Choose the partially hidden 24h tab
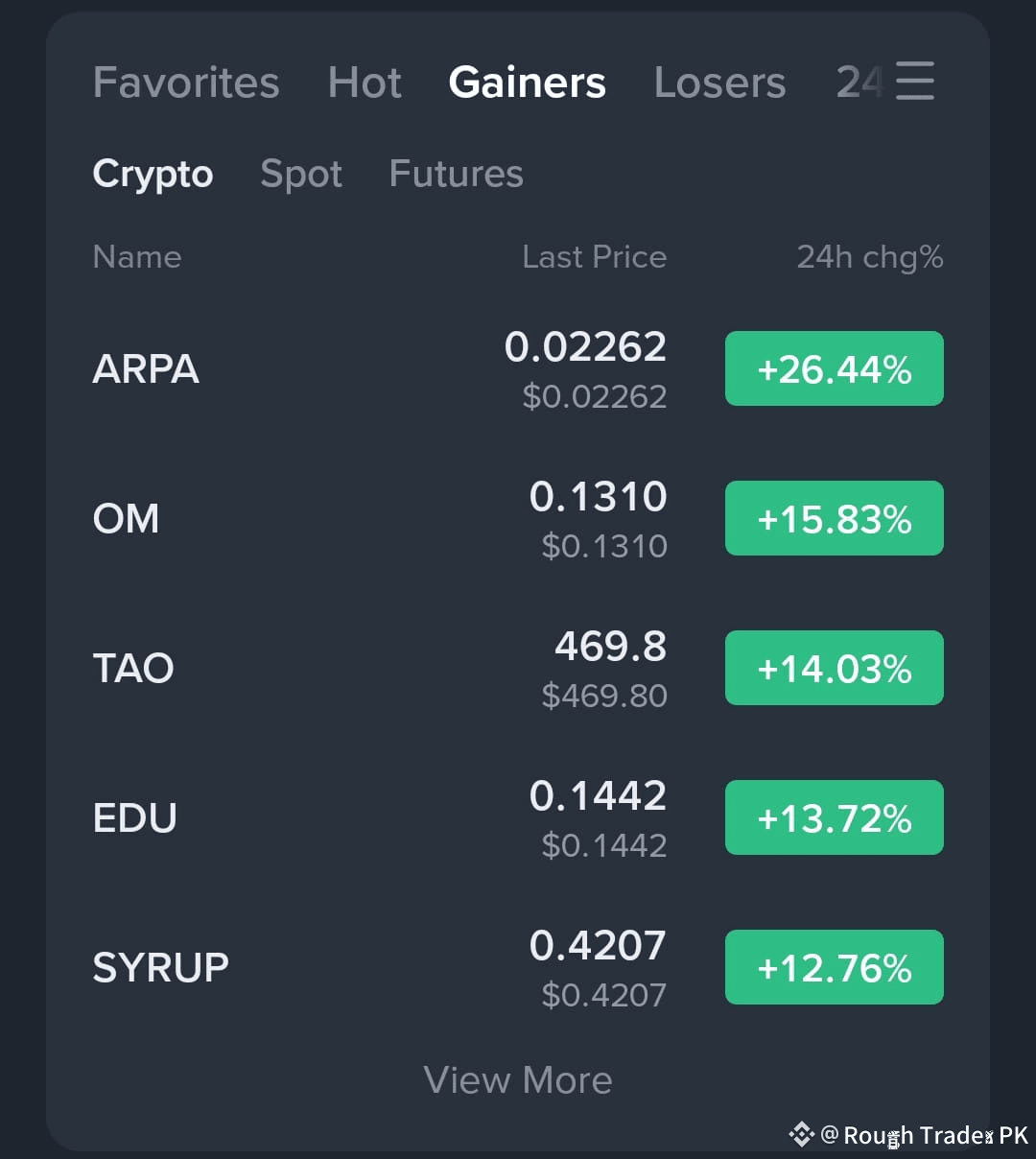Viewport: 1036px width, 1159px height. [859, 83]
